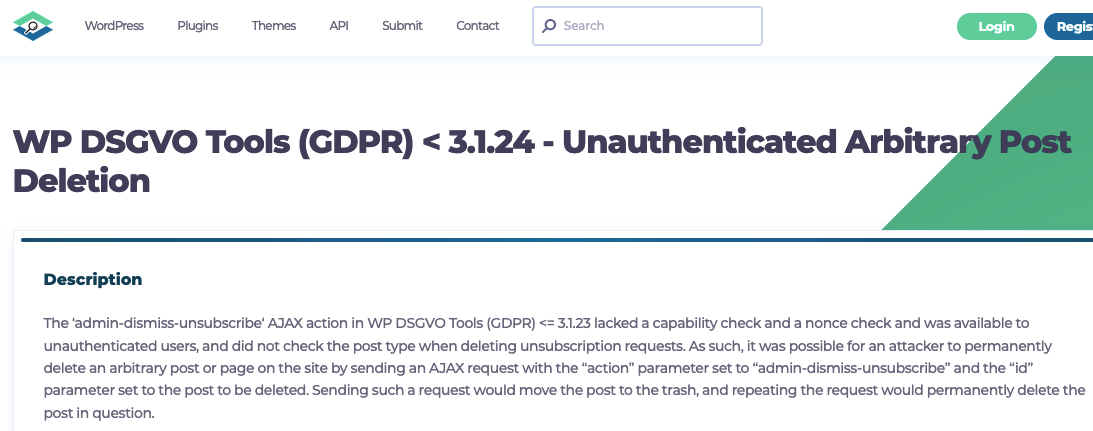This screenshot has height=431, width=1093.
Task: Click the WPScan logo icon
Action: click(x=33, y=26)
